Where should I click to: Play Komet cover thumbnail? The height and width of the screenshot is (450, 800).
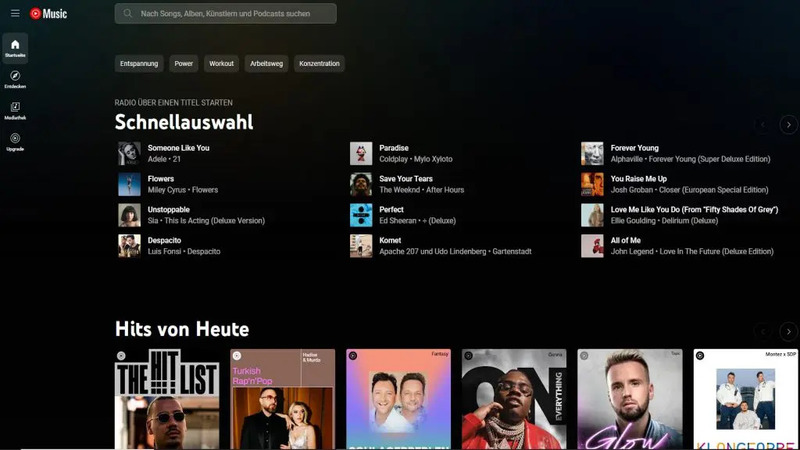tap(361, 246)
